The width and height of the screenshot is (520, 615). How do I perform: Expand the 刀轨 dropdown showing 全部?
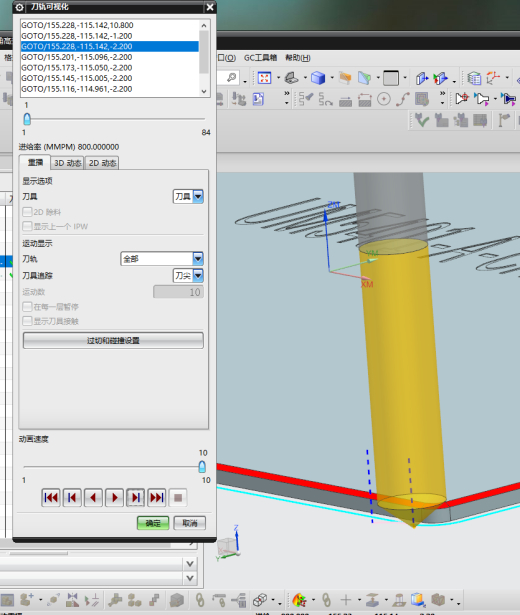[x=162, y=258]
